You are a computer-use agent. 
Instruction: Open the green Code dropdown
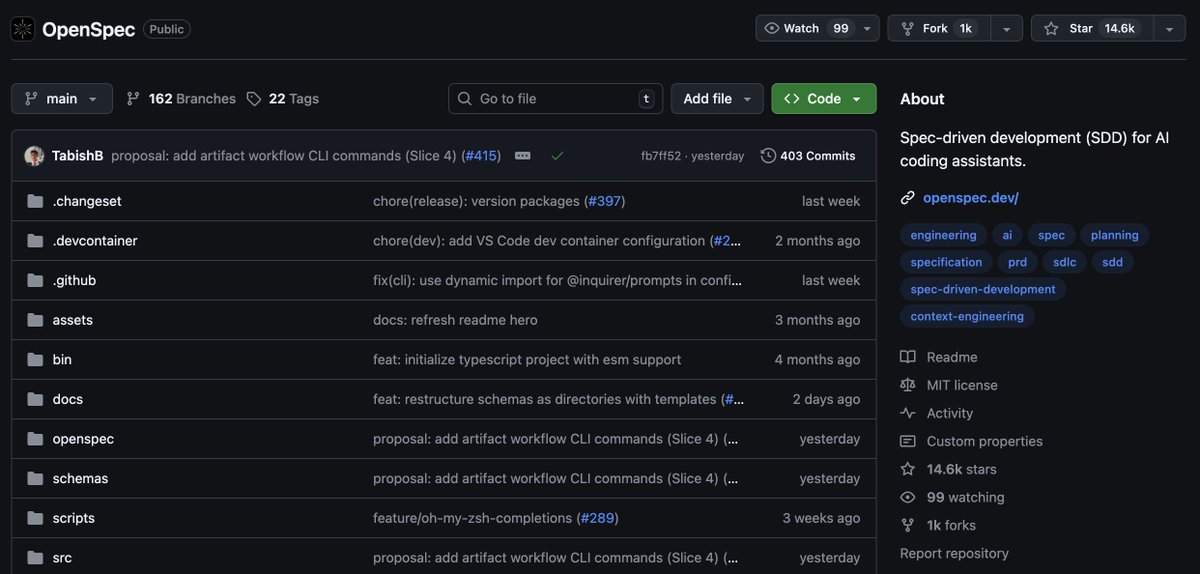(x=823, y=99)
